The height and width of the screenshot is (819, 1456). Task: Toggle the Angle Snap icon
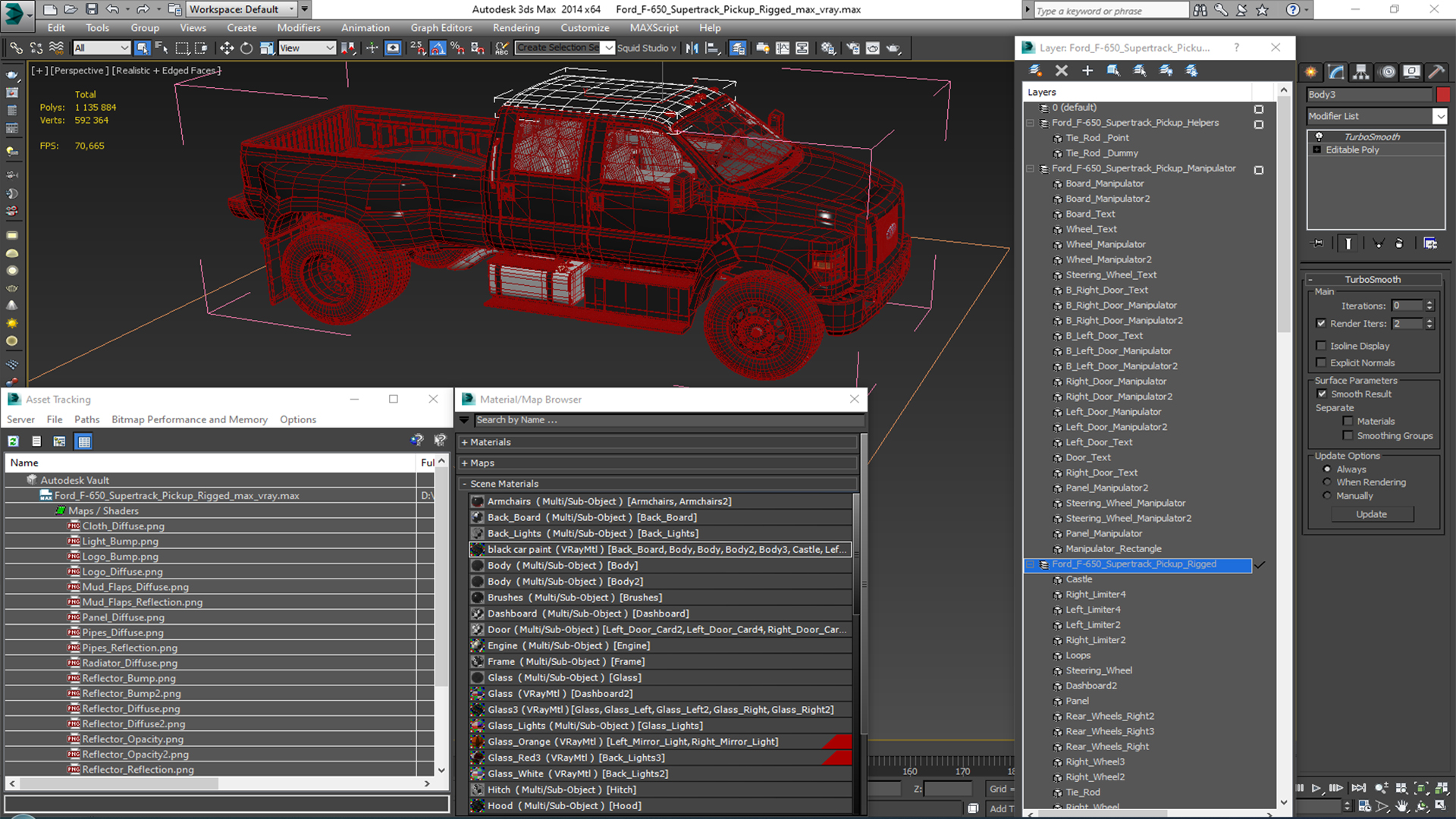438,48
